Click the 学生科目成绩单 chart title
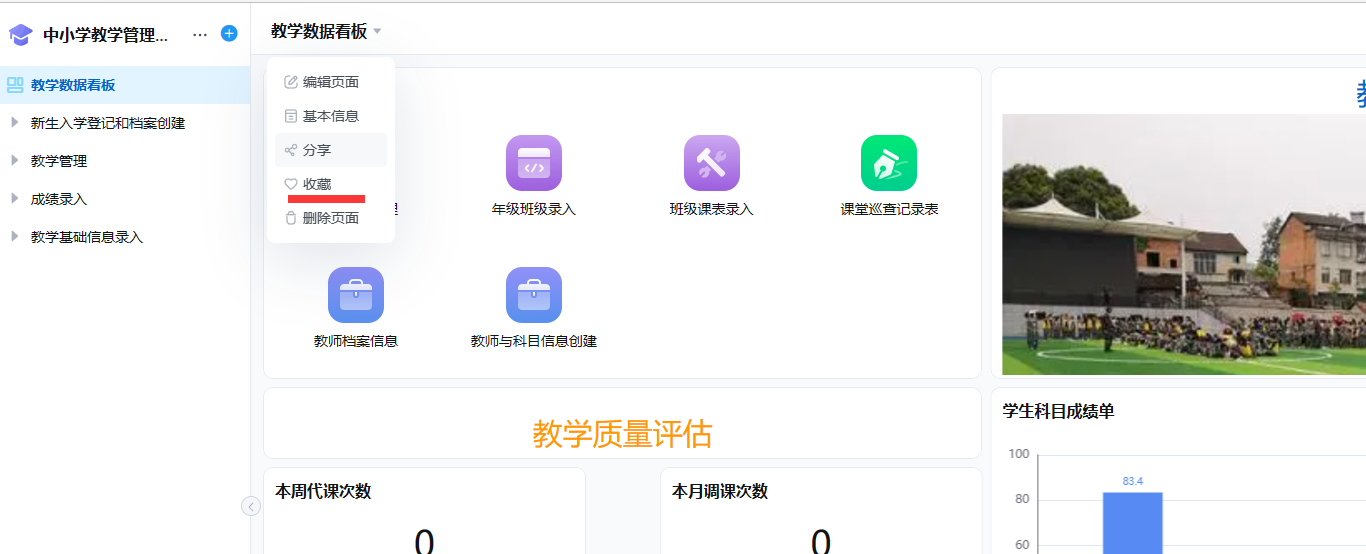The image size is (1366, 554). (x=1059, y=411)
